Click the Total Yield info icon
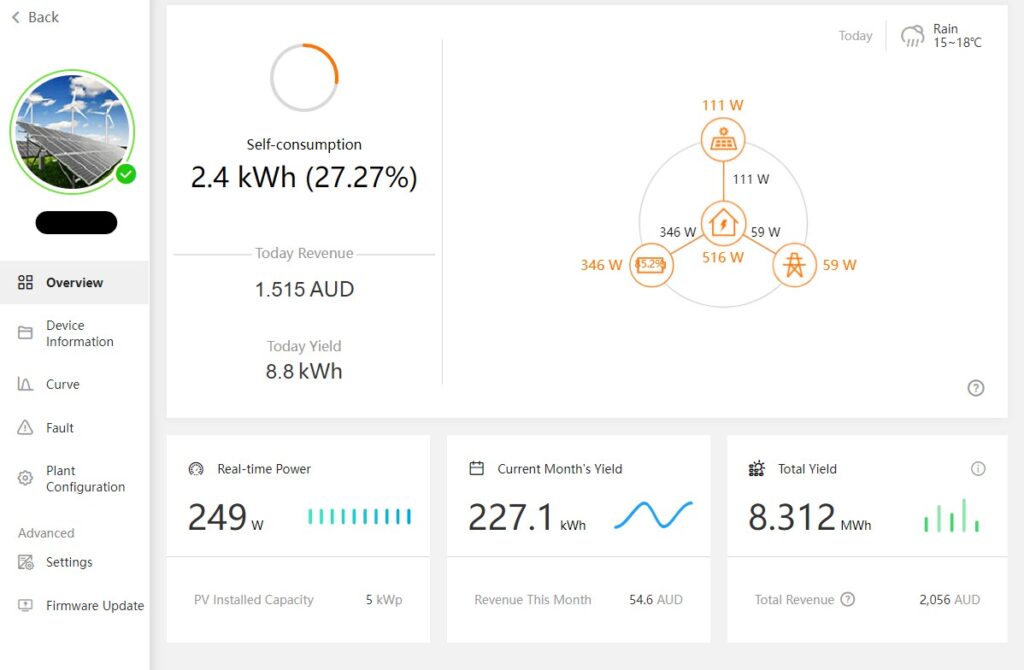 point(978,469)
